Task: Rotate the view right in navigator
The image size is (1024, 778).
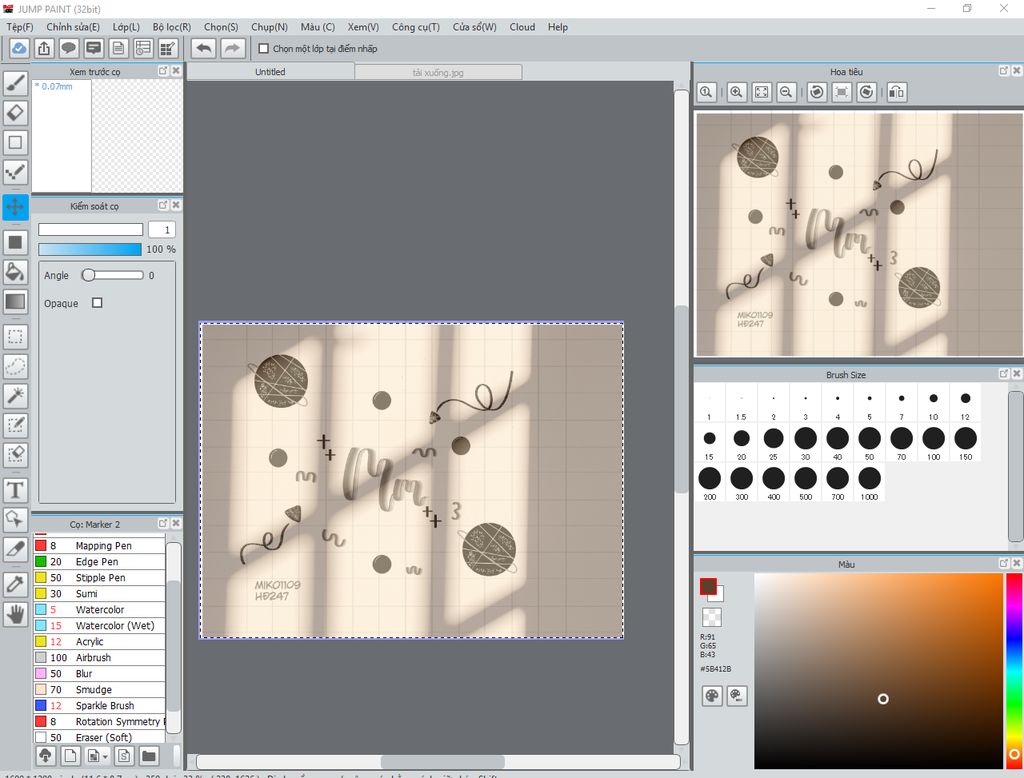Action: (867, 92)
